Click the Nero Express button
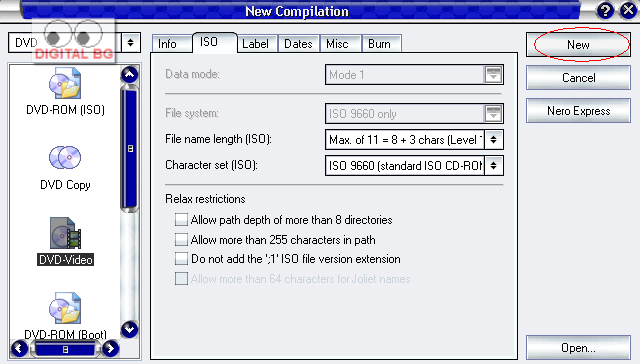The image size is (640, 364). pyautogui.click(x=578, y=111)
